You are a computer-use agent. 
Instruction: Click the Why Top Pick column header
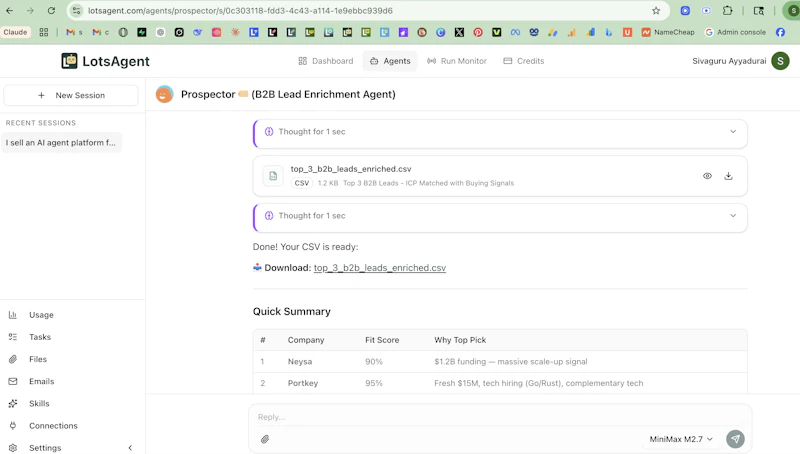460,340
